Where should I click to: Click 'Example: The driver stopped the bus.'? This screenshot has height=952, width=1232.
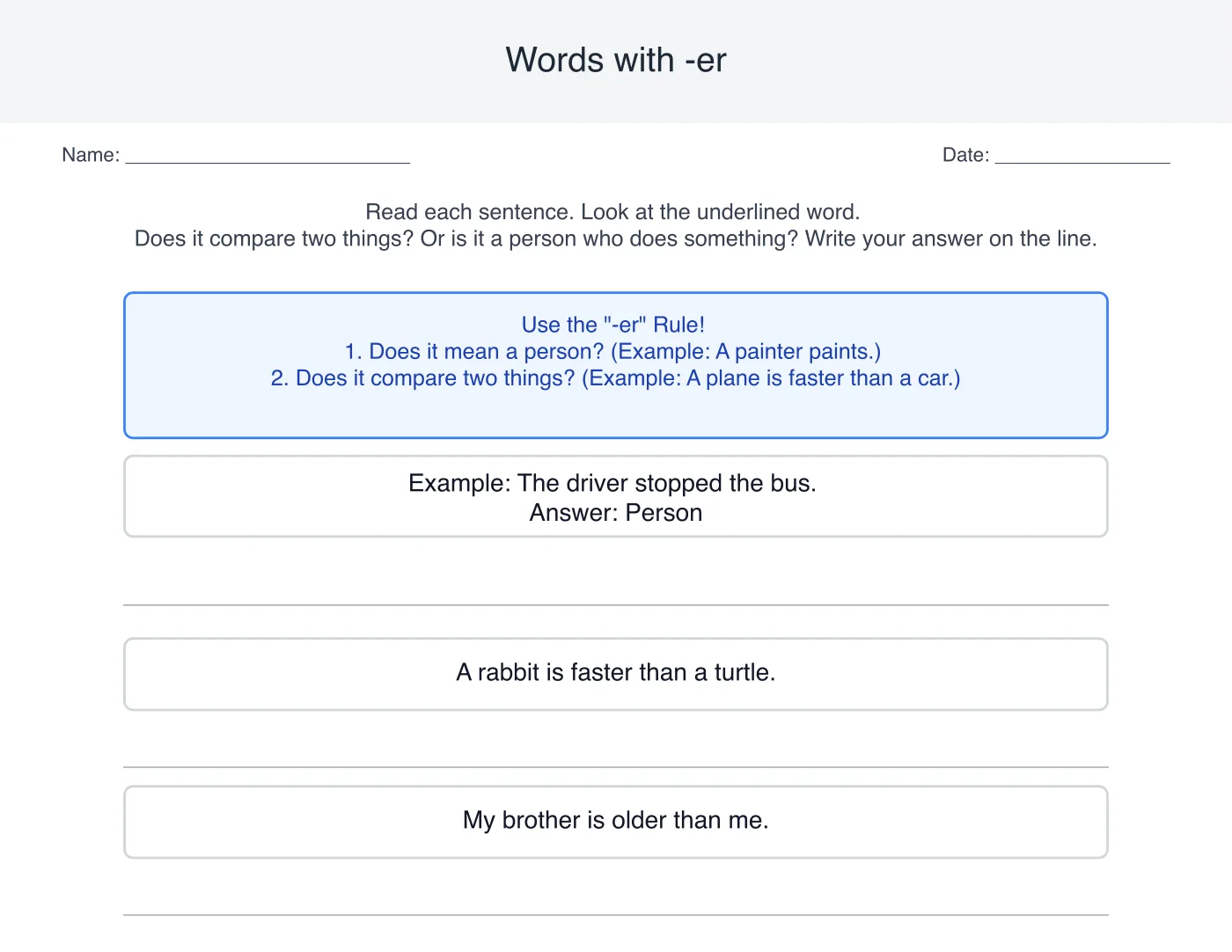click(612, 483)
